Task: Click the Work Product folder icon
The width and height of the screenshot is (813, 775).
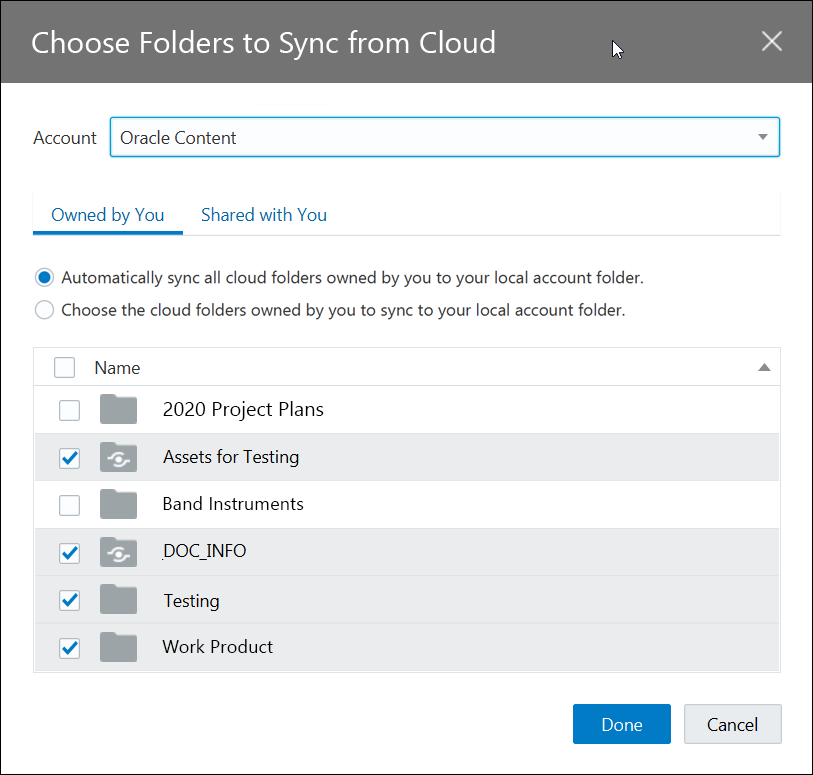Action: click(x=118, y=647)
